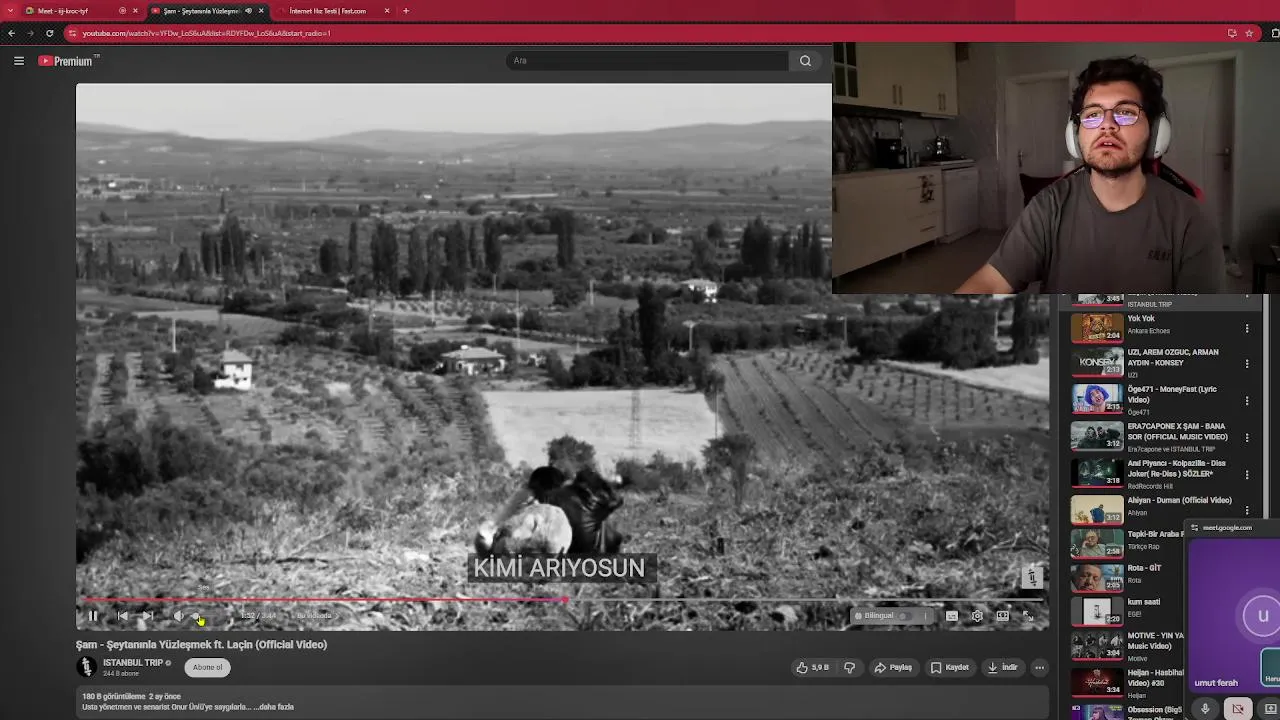
Task: Skip to previous video in player
Action: click(x=122, y=616)
